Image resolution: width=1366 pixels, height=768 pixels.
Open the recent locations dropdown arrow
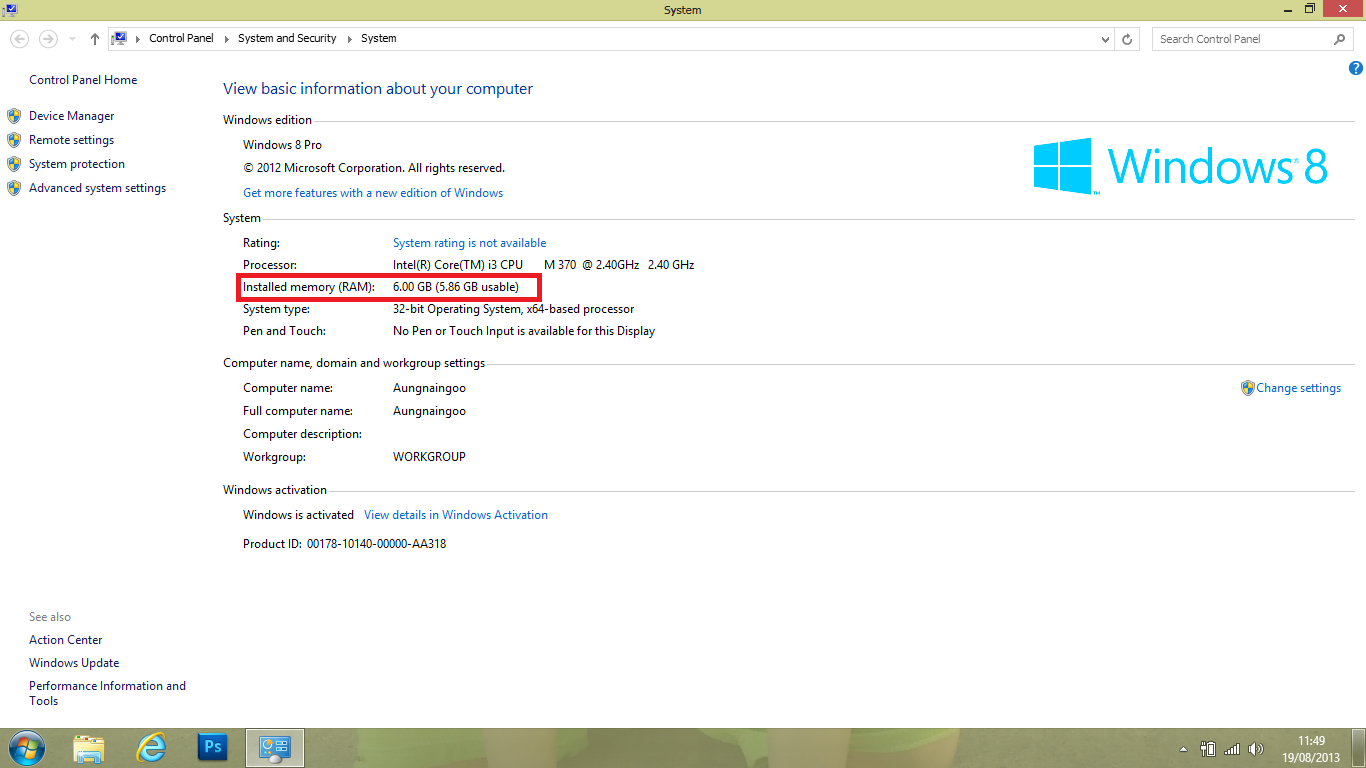[72, 39]
